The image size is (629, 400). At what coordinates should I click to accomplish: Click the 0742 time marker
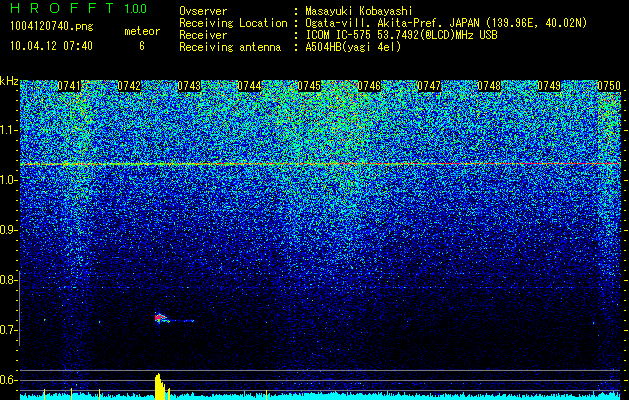[x=129, y=86]
